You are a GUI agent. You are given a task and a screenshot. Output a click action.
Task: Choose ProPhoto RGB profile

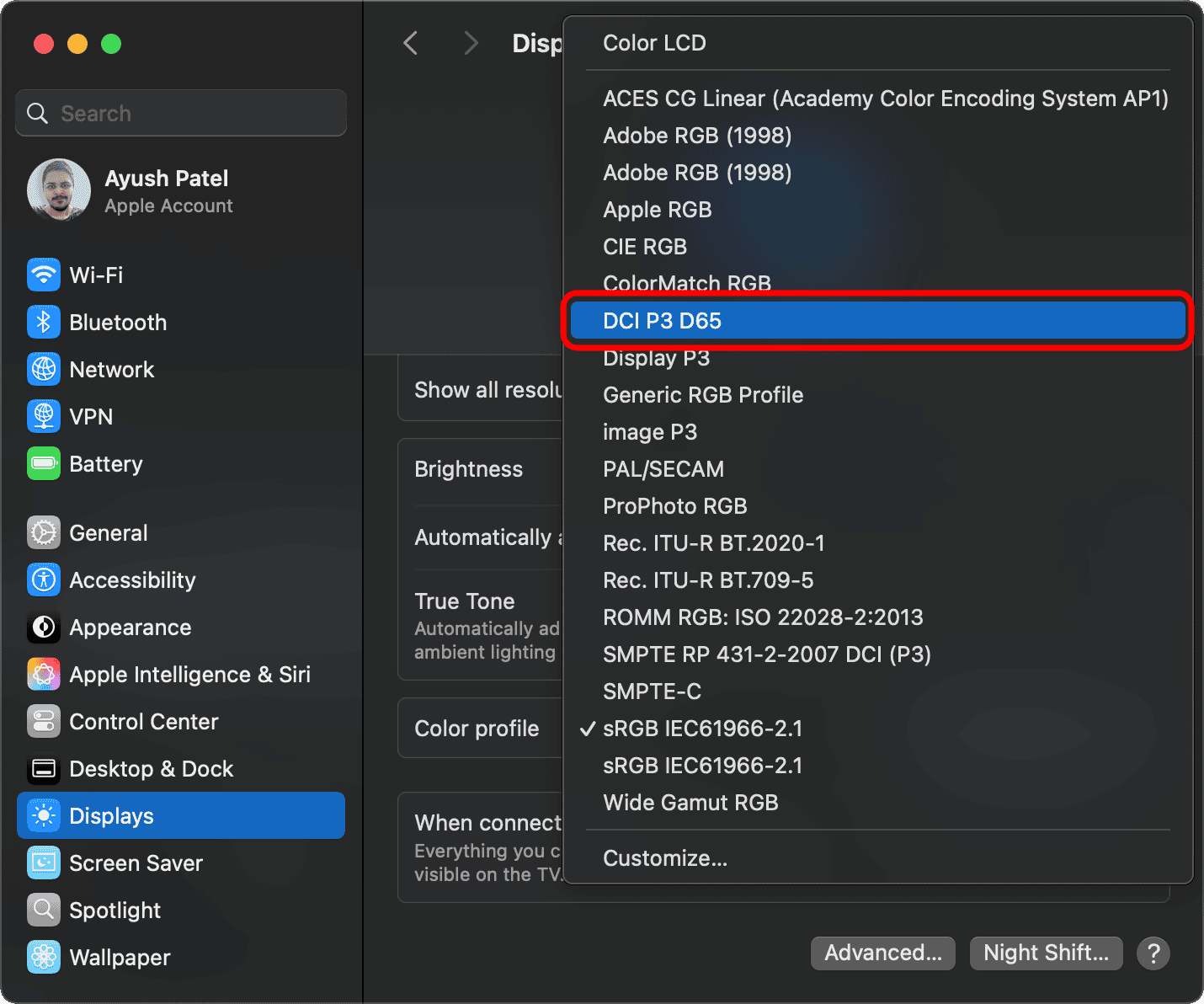pyautogui.click(x=675, y=506)
